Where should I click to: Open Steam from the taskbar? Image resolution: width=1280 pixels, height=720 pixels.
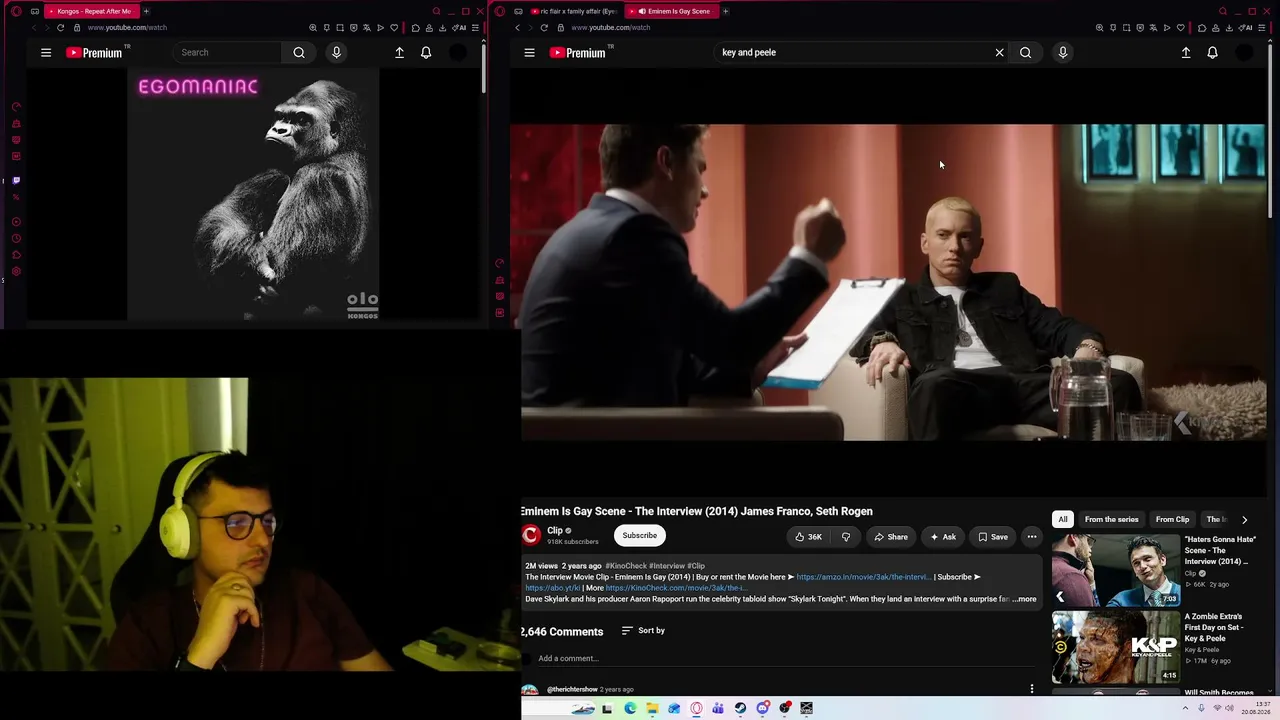tap(740, 709)
